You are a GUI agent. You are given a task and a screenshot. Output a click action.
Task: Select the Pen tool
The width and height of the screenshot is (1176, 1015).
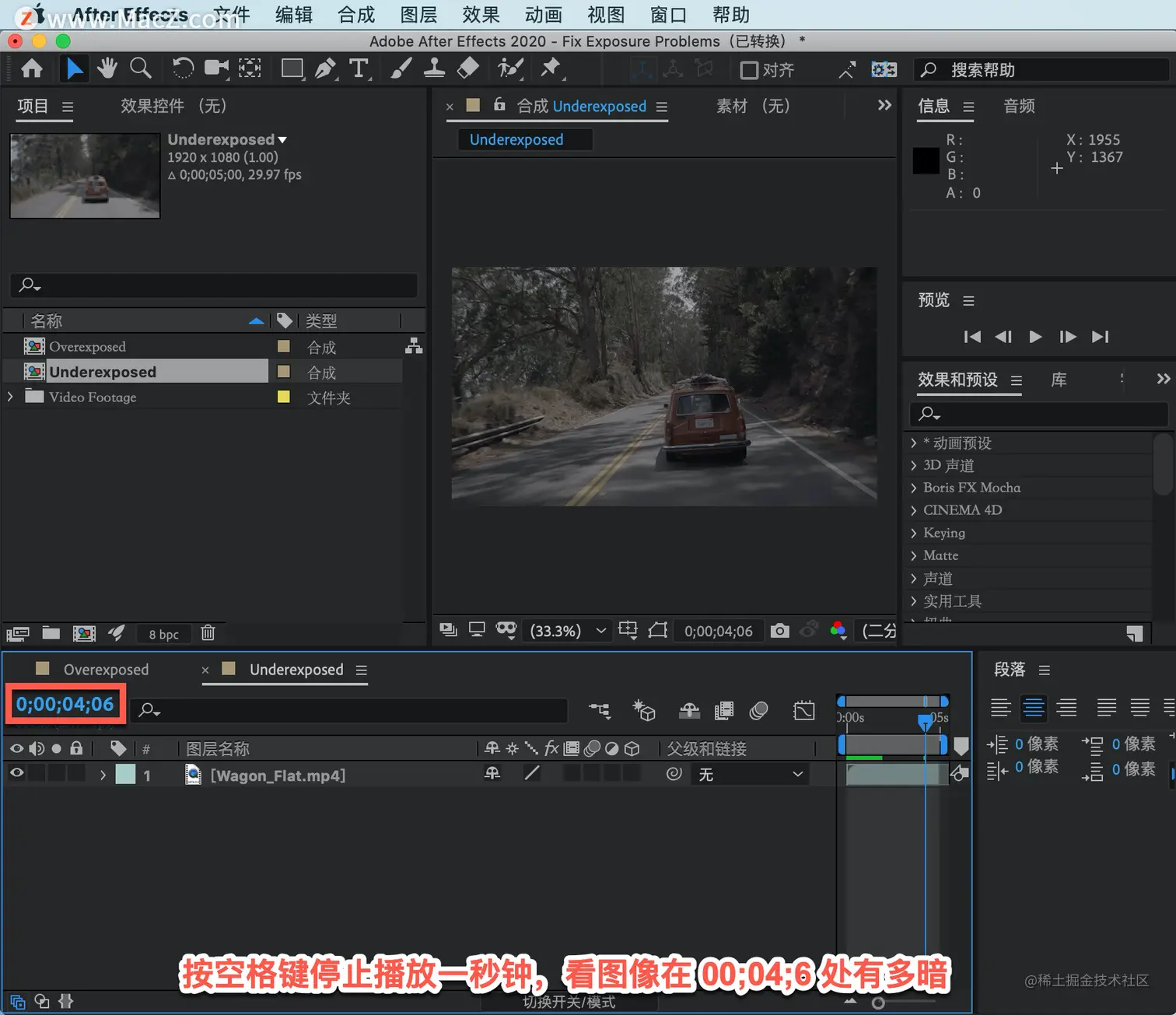pyautogui.click(x=326, y=69)
